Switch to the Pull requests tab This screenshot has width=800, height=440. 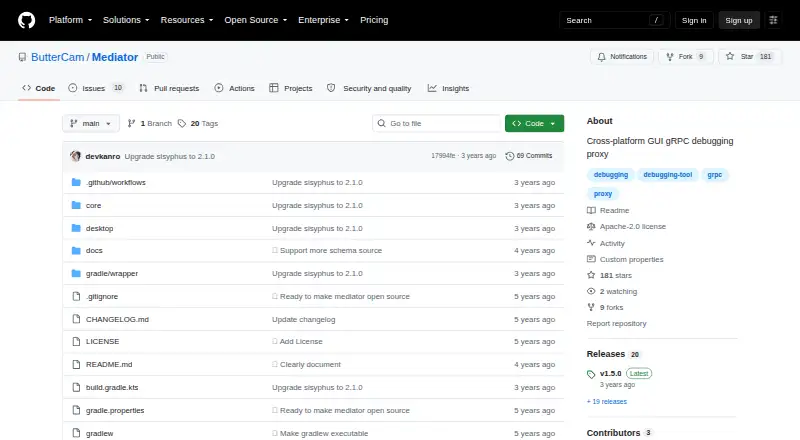pos(169,88)
